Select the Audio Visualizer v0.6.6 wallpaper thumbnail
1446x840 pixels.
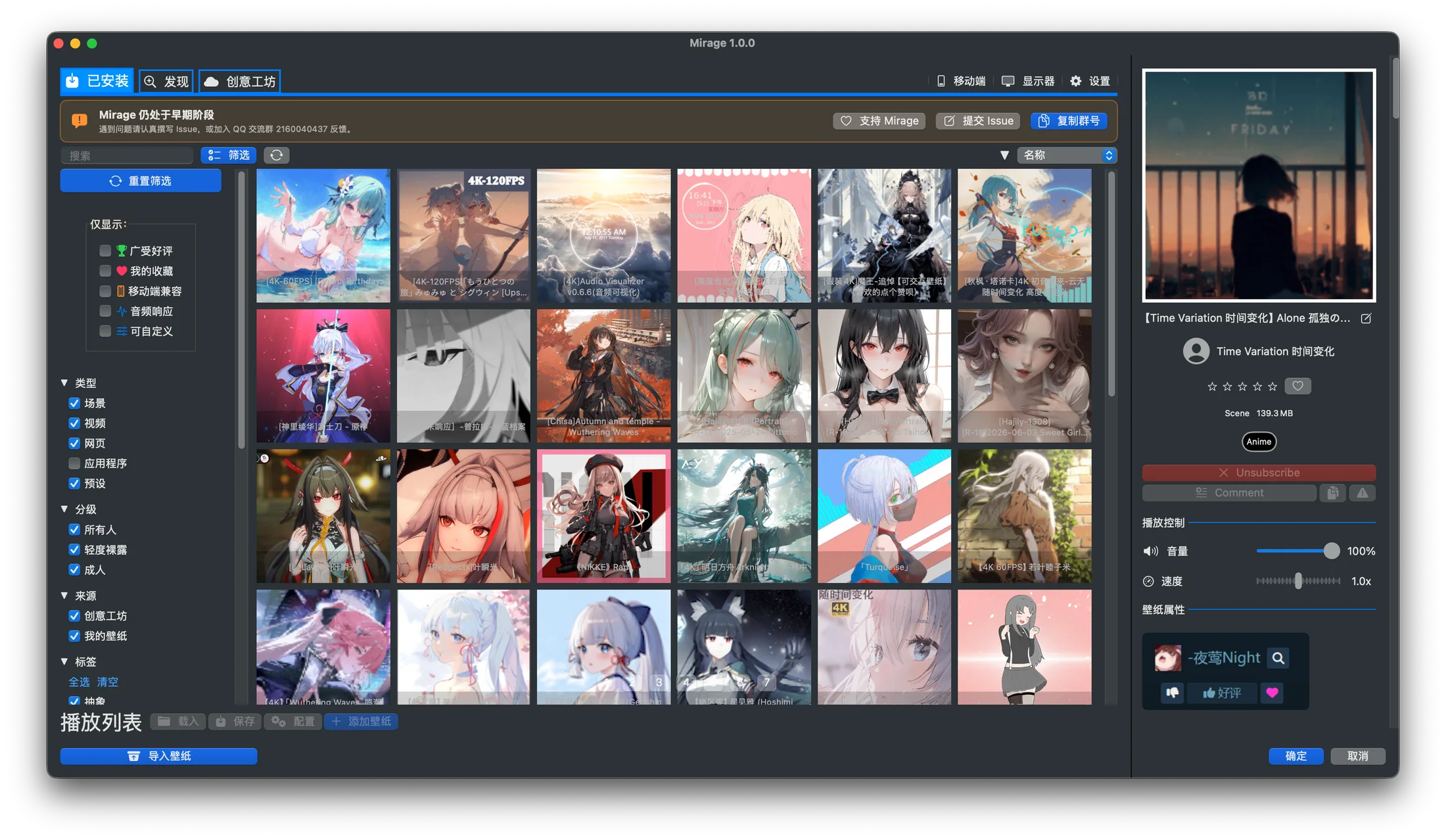click(x=603, y=235)
